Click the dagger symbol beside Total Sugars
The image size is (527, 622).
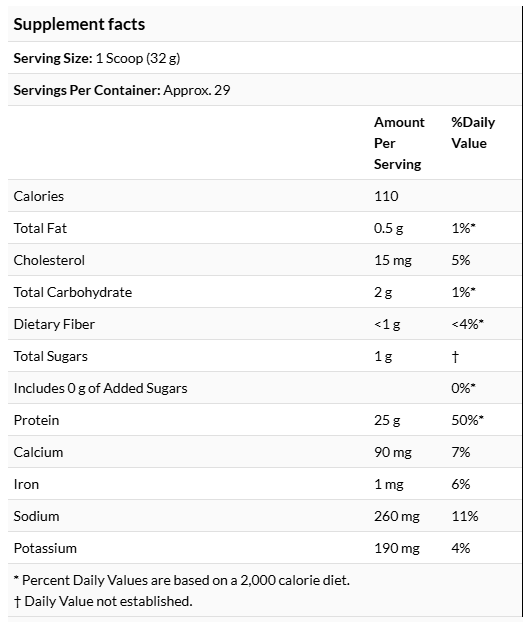(x=455, y=356)
